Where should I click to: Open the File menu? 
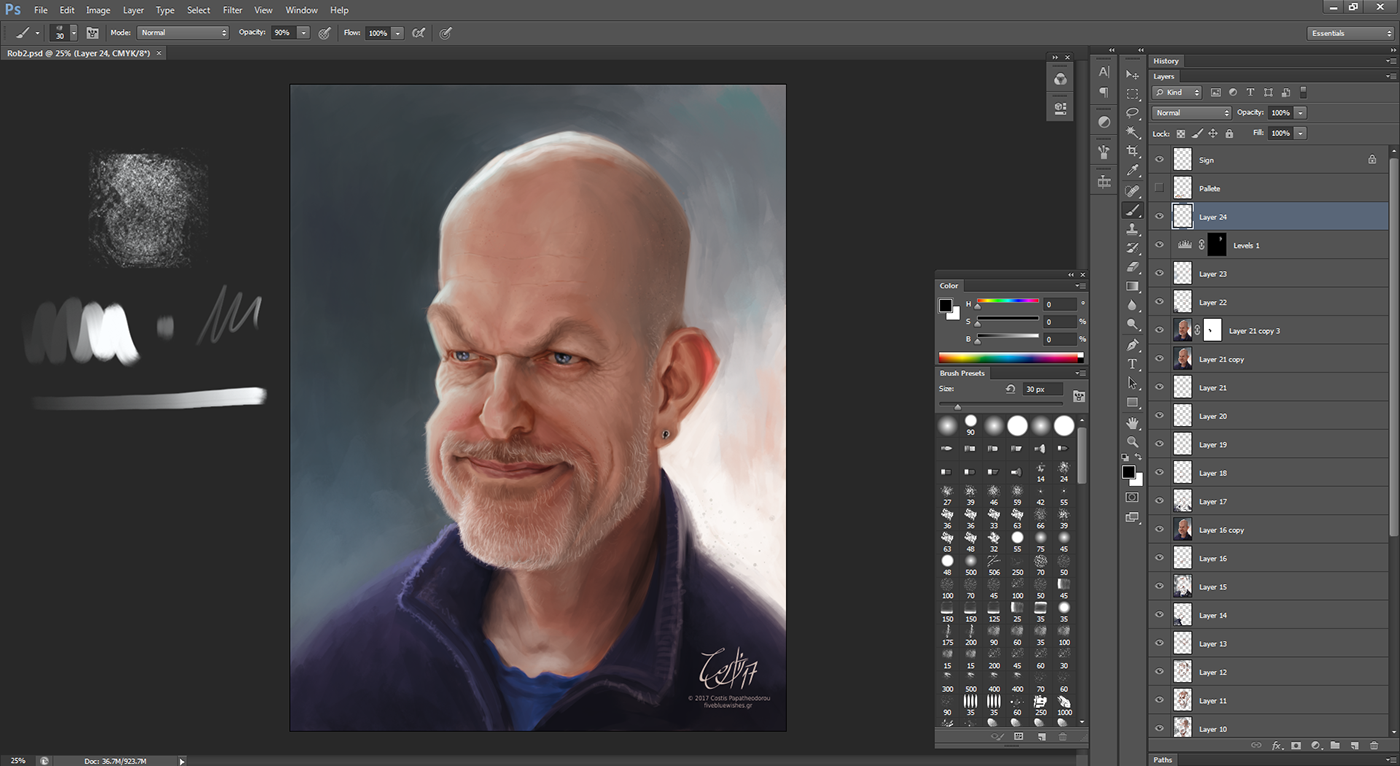tap(41, 10)
